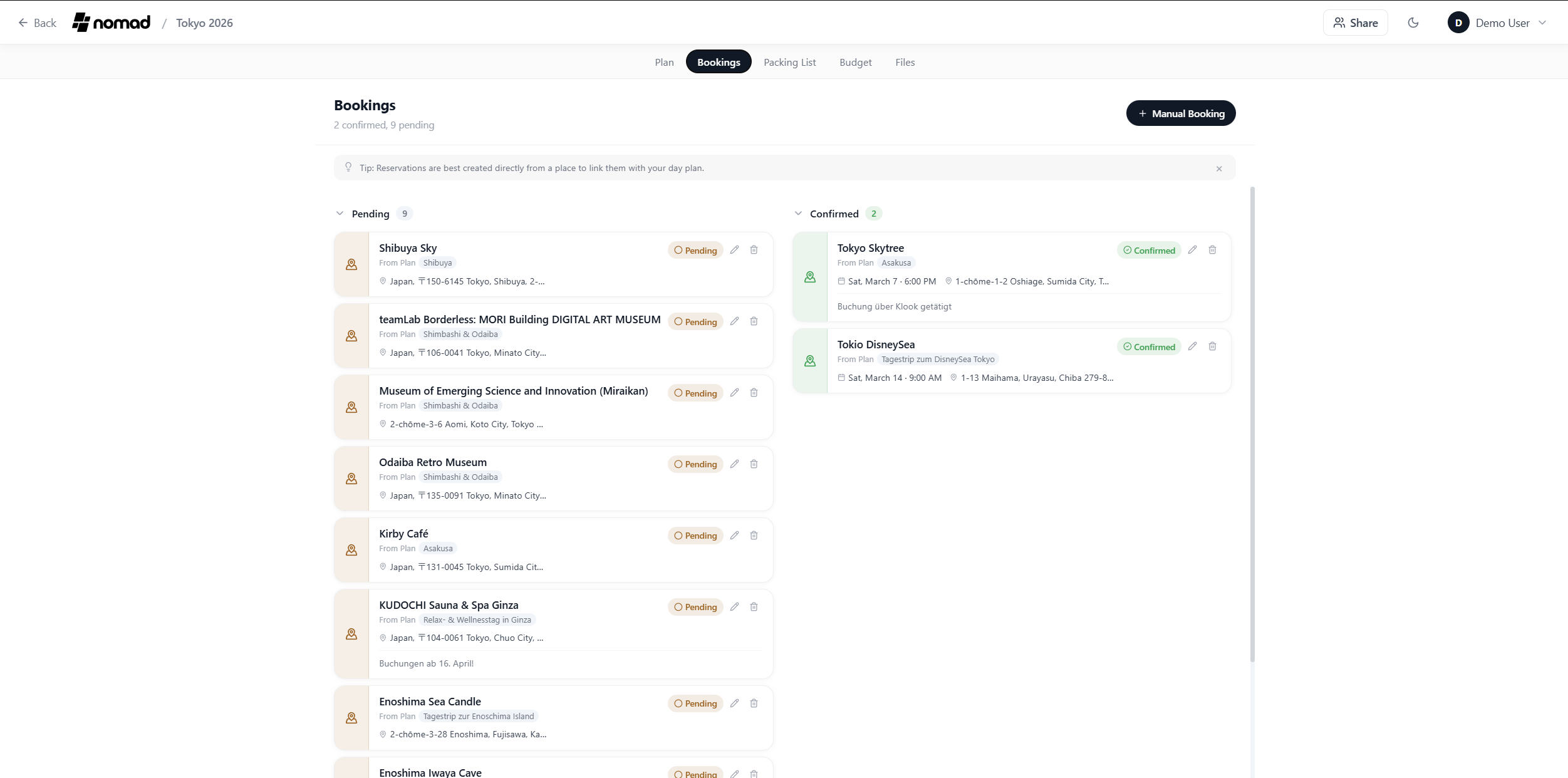1568x778 pixels.
Task: Toggle Confirmed status on Tokyo Skytree
Action: pos(1149,250)
